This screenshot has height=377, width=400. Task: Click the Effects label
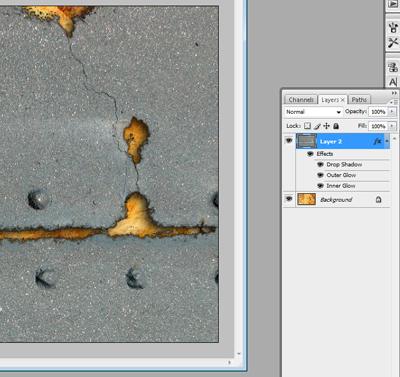pos(325,154)
